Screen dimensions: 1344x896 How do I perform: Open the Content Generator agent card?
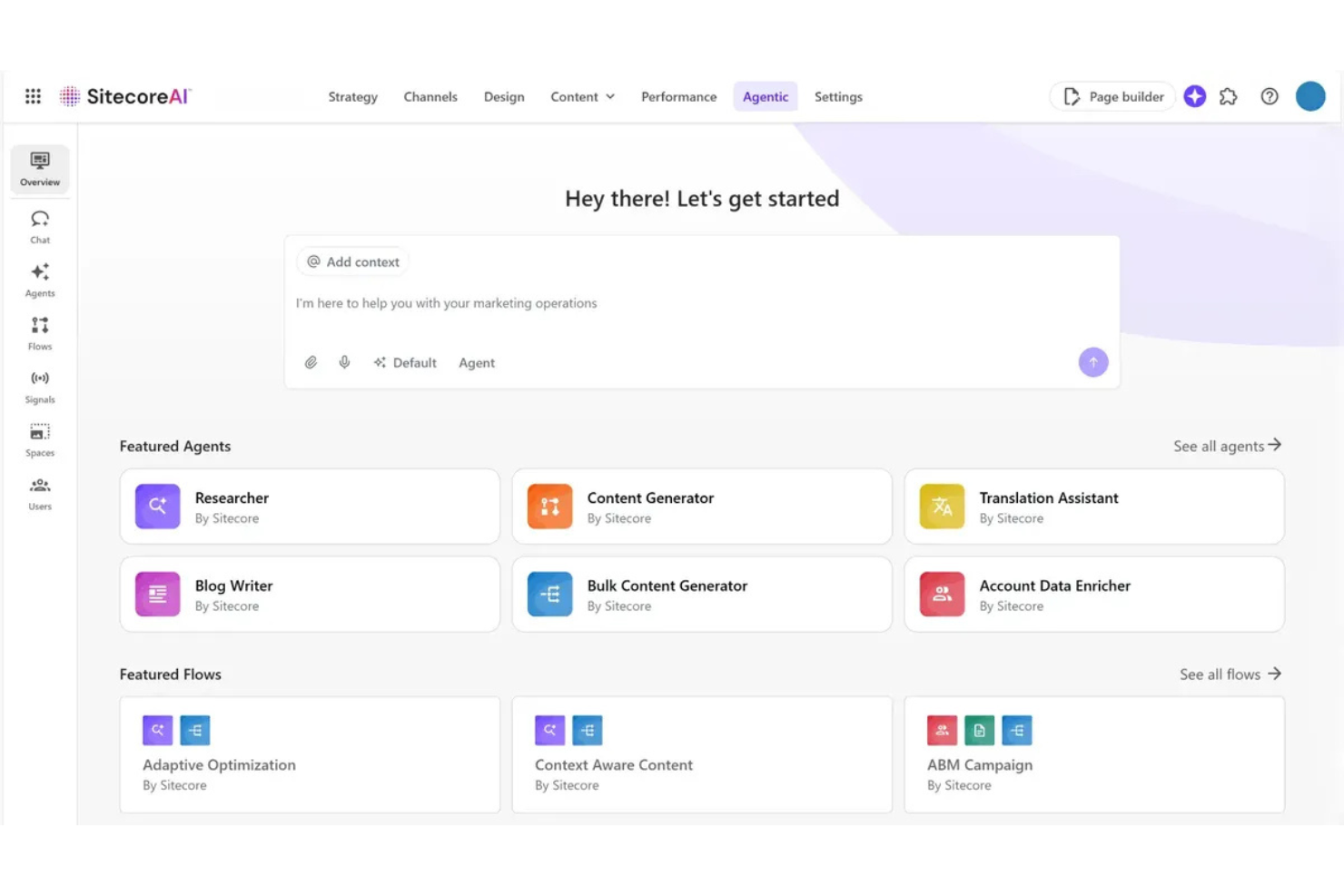[x=702, y=507]
